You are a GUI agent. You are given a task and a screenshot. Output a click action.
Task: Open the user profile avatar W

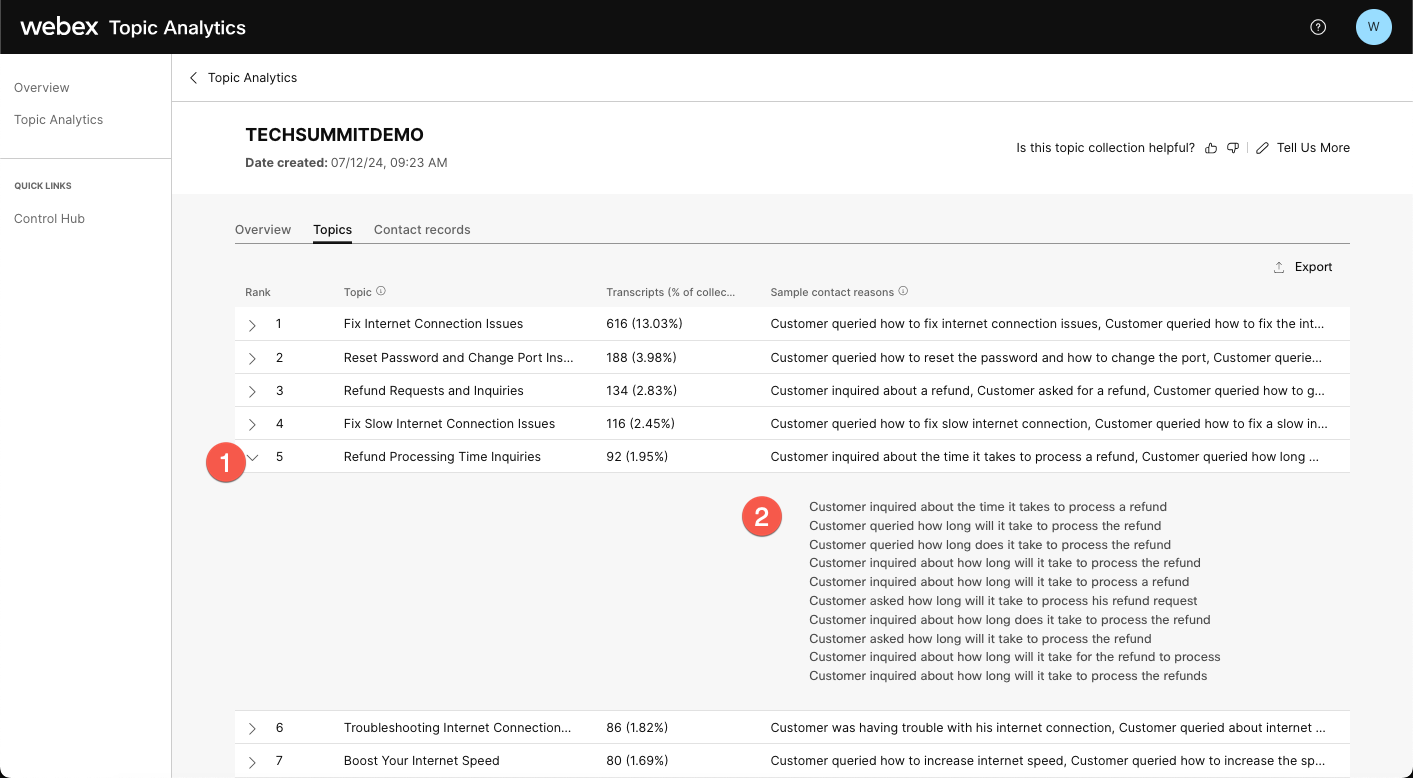(x=1373, y=27)
